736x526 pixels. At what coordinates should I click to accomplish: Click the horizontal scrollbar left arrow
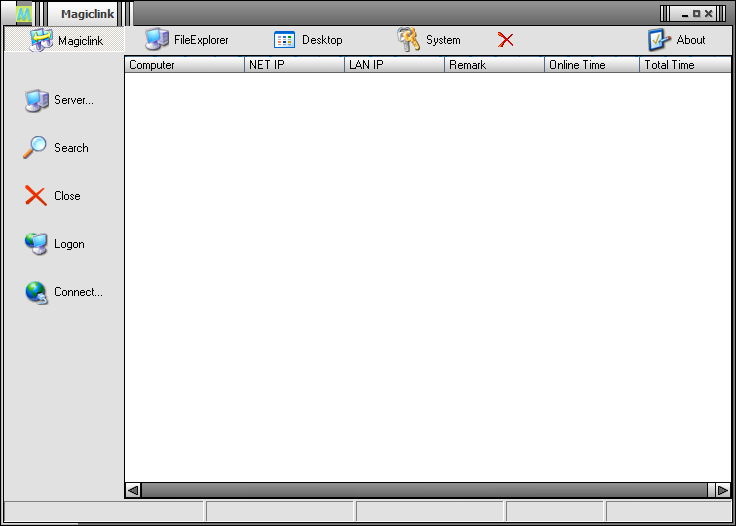[x=133, y=490]
